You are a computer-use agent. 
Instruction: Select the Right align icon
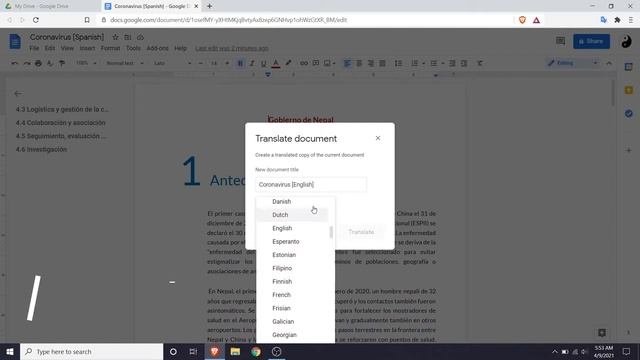371,63
